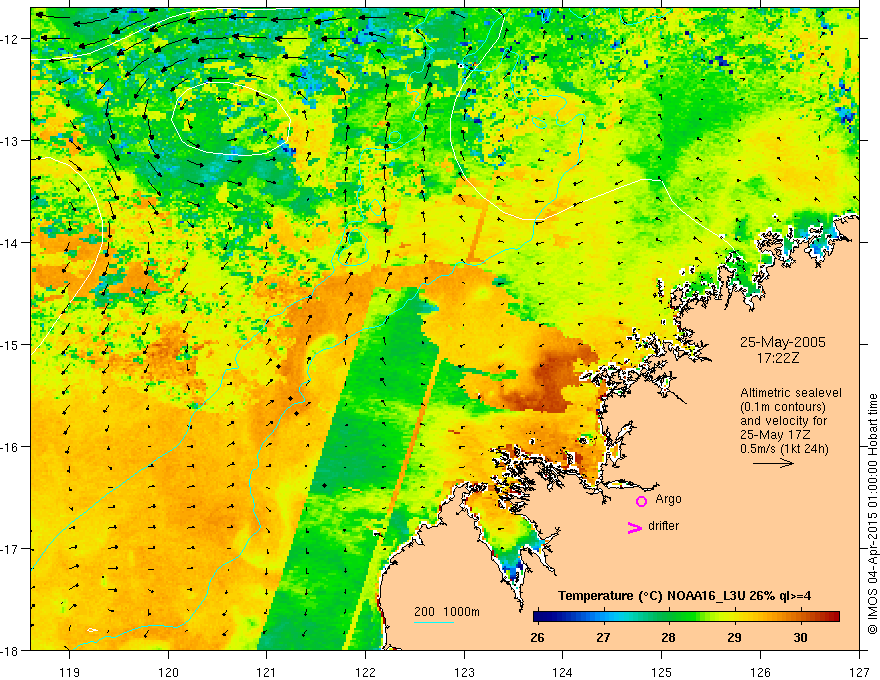The height and width of the screenshot is (680, 880).
Task: Click the longitude axis label 124
Action: tap(562, 672)
